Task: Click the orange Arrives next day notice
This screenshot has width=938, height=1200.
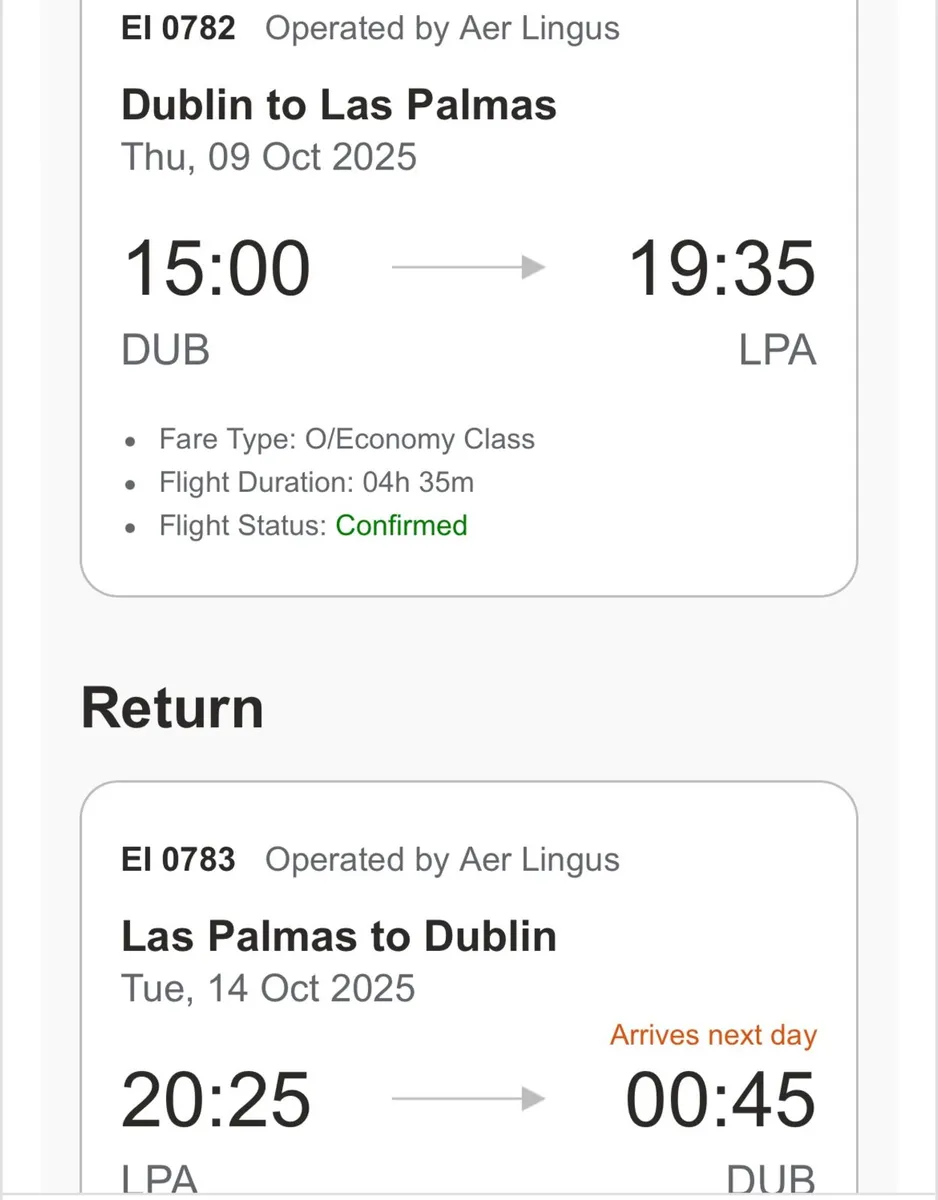Action: pyautogui.click(x=713, y=1035)
